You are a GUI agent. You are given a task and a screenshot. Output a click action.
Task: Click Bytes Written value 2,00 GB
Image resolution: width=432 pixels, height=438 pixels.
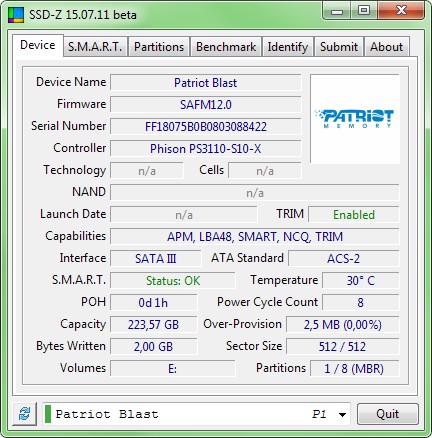[154, 347]
